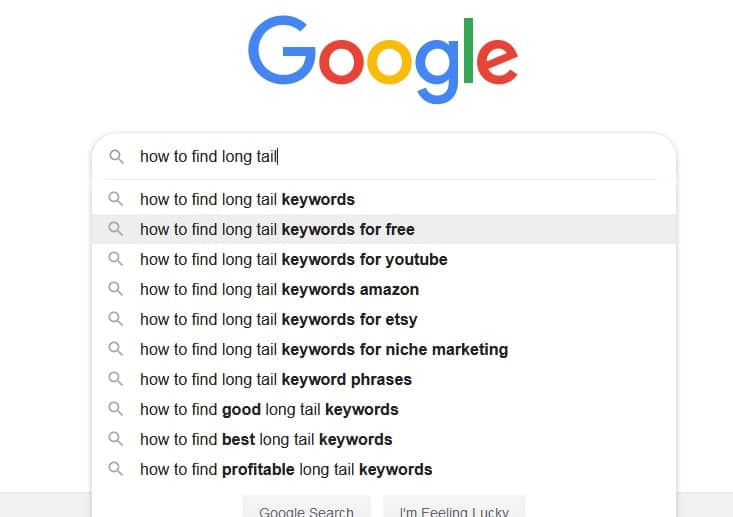Viewport: 733px width, 517px height.
Task: Click the search icon in the search box
Action: point(116,156)
